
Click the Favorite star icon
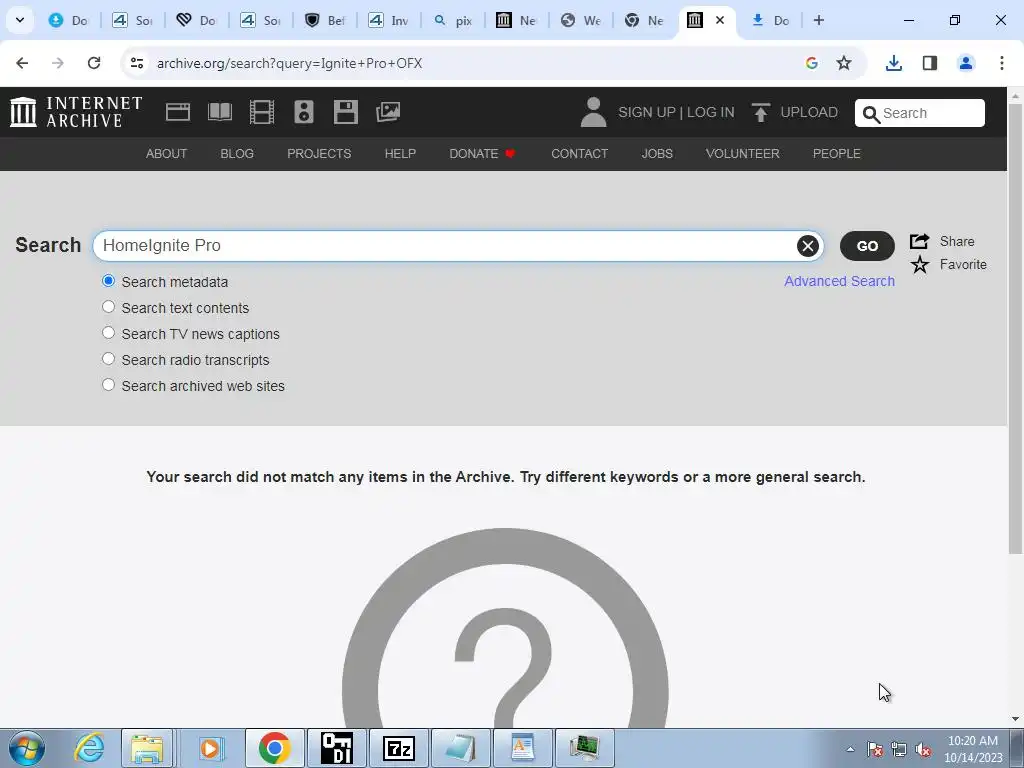920,264
